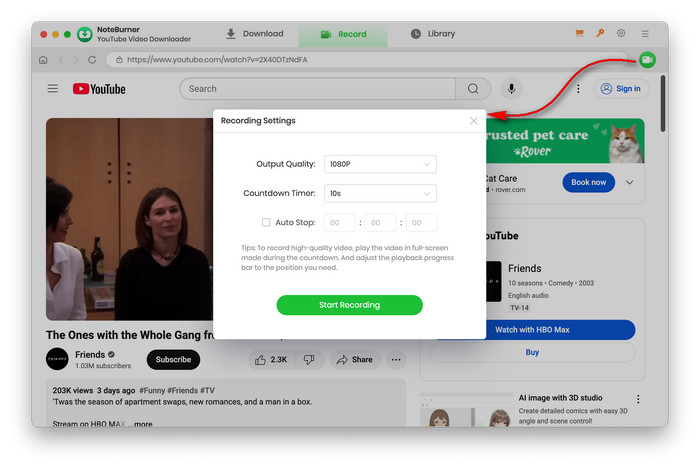Open the Countdown Timer dropdown
This screenshot has width=700, height=469.
[x=380, y=193]
